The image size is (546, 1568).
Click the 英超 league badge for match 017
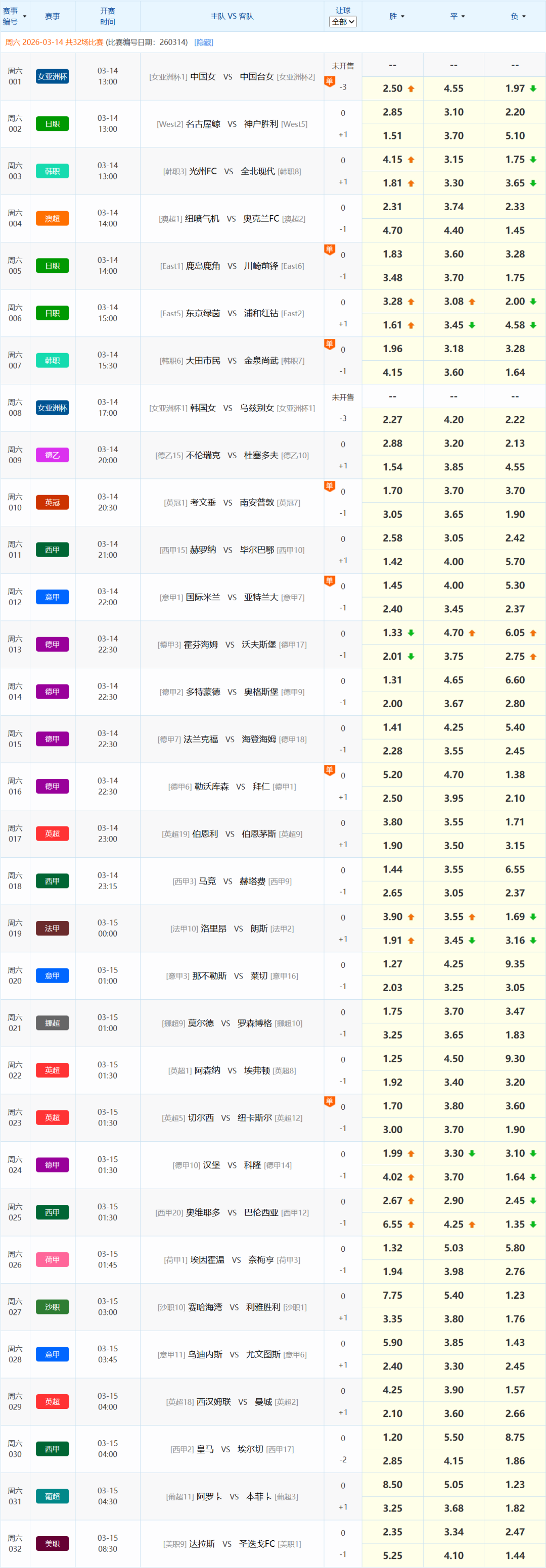53,834
